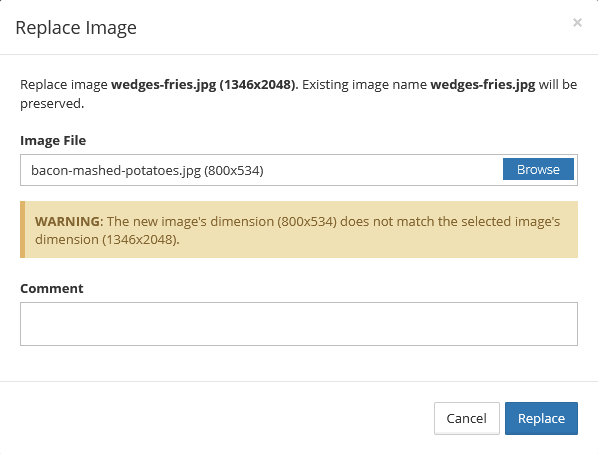
Task: Click (1346x2048) inside the warning message
Action: tap(140, 240)
